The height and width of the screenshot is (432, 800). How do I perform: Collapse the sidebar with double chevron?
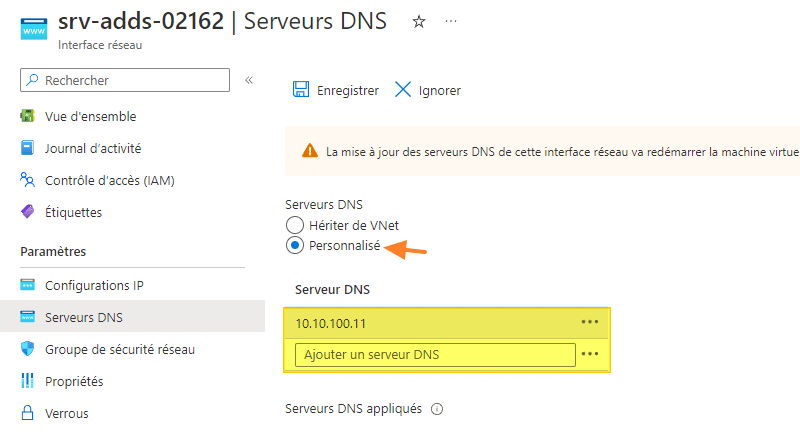[249, 80]
